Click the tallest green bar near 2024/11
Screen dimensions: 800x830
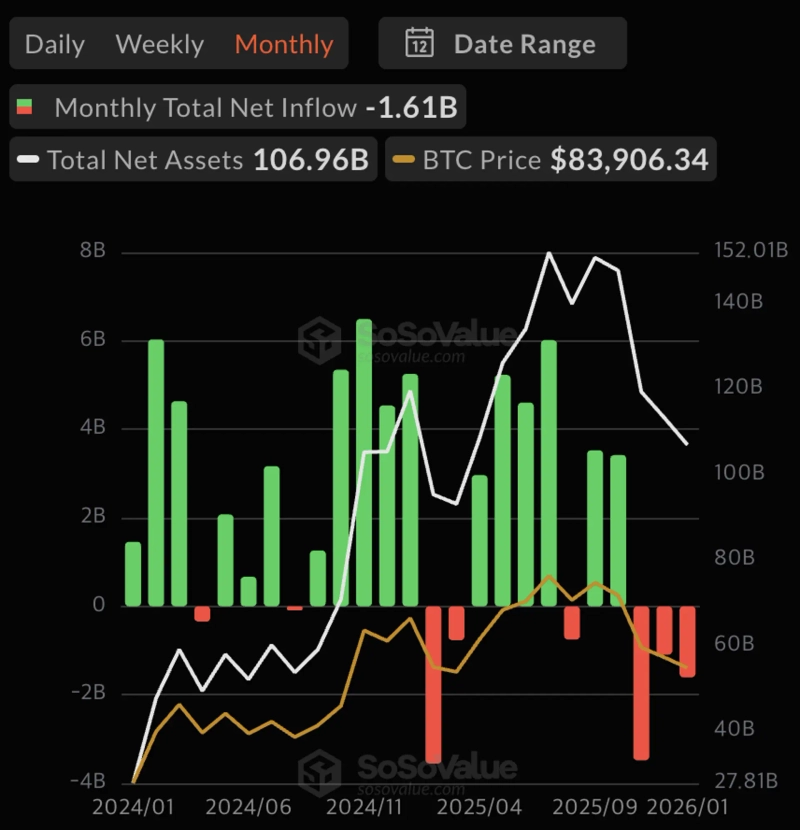(x=363, y=460)
